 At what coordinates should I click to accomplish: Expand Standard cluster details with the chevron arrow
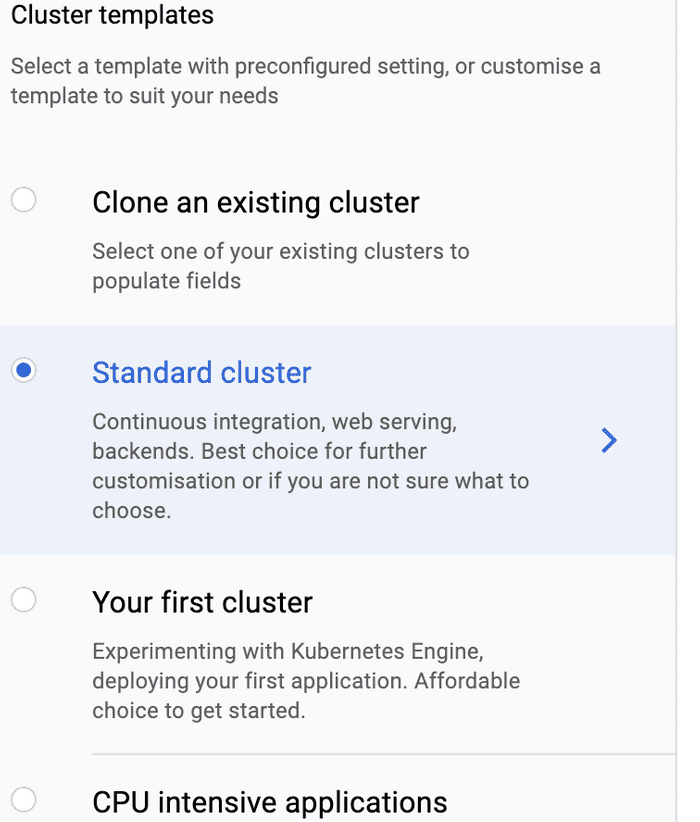tap(609, 440)
